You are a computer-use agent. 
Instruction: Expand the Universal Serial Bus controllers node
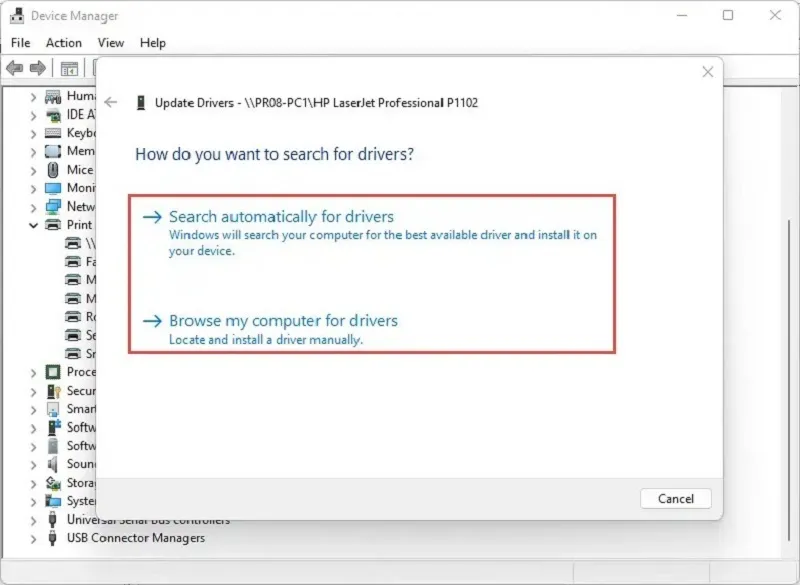(33, 520)
